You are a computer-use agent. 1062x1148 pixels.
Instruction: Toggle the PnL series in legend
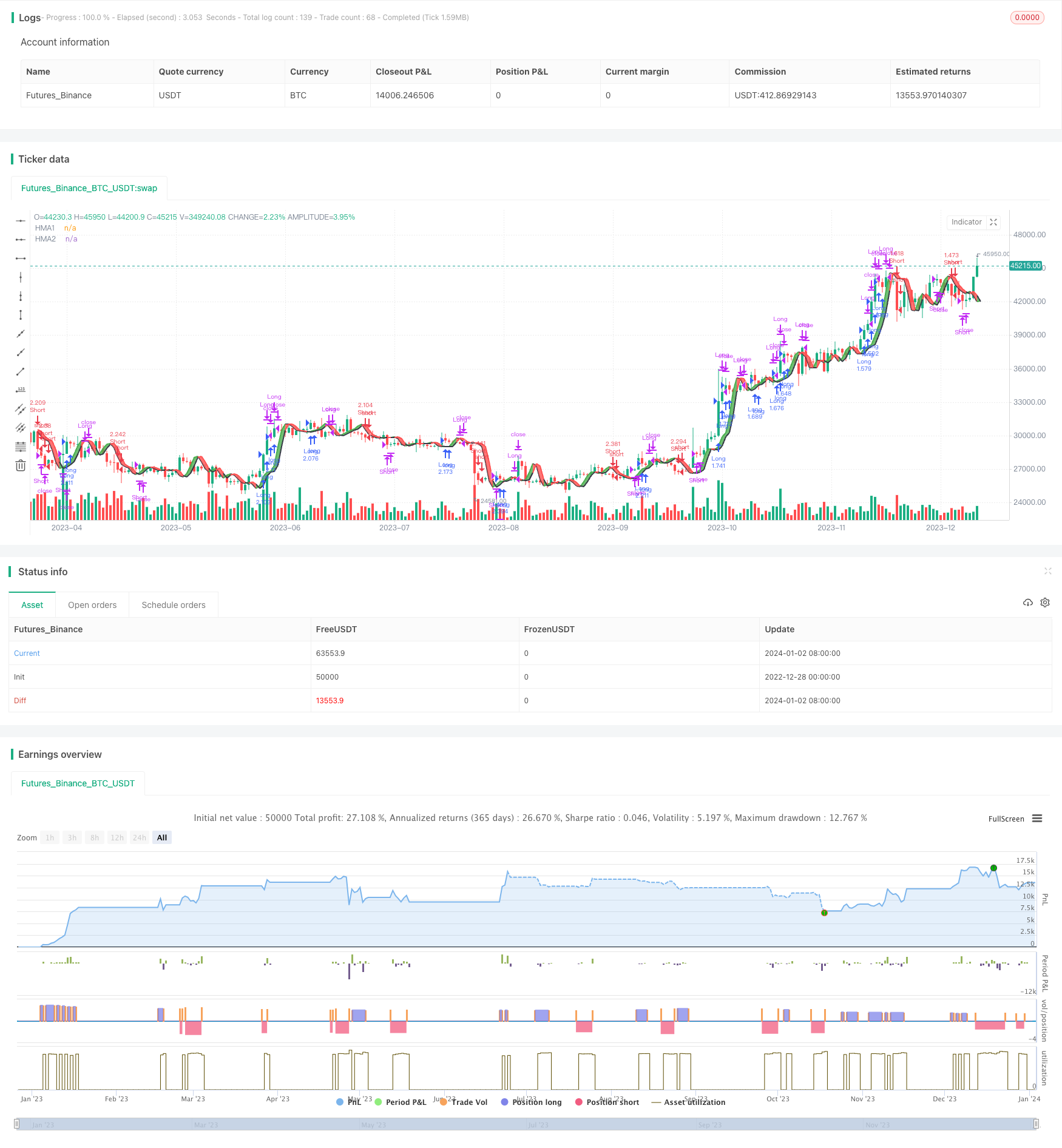[349, 1102]
